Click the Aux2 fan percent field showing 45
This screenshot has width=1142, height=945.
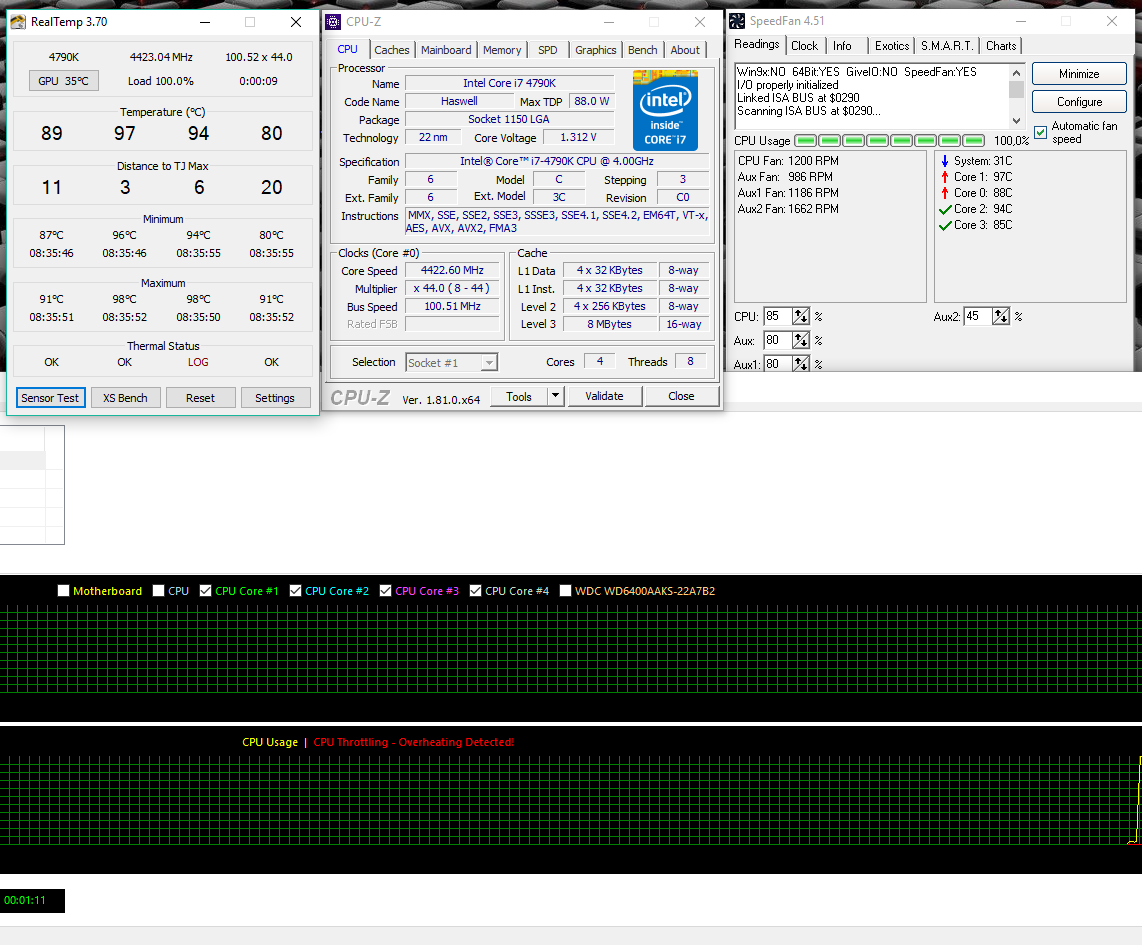[978, 316]
